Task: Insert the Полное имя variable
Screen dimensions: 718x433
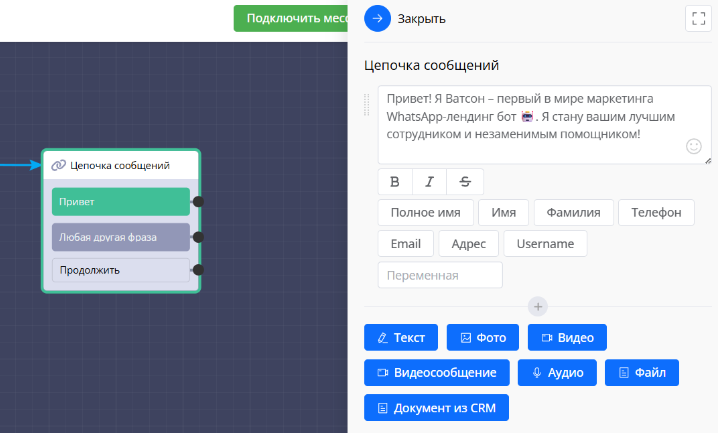Action: 425,212
